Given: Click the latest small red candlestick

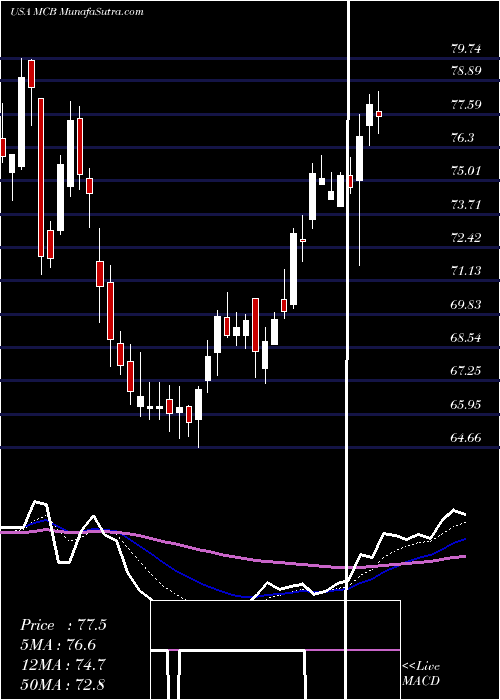Looking at the screenshot, I should [379, 113].
